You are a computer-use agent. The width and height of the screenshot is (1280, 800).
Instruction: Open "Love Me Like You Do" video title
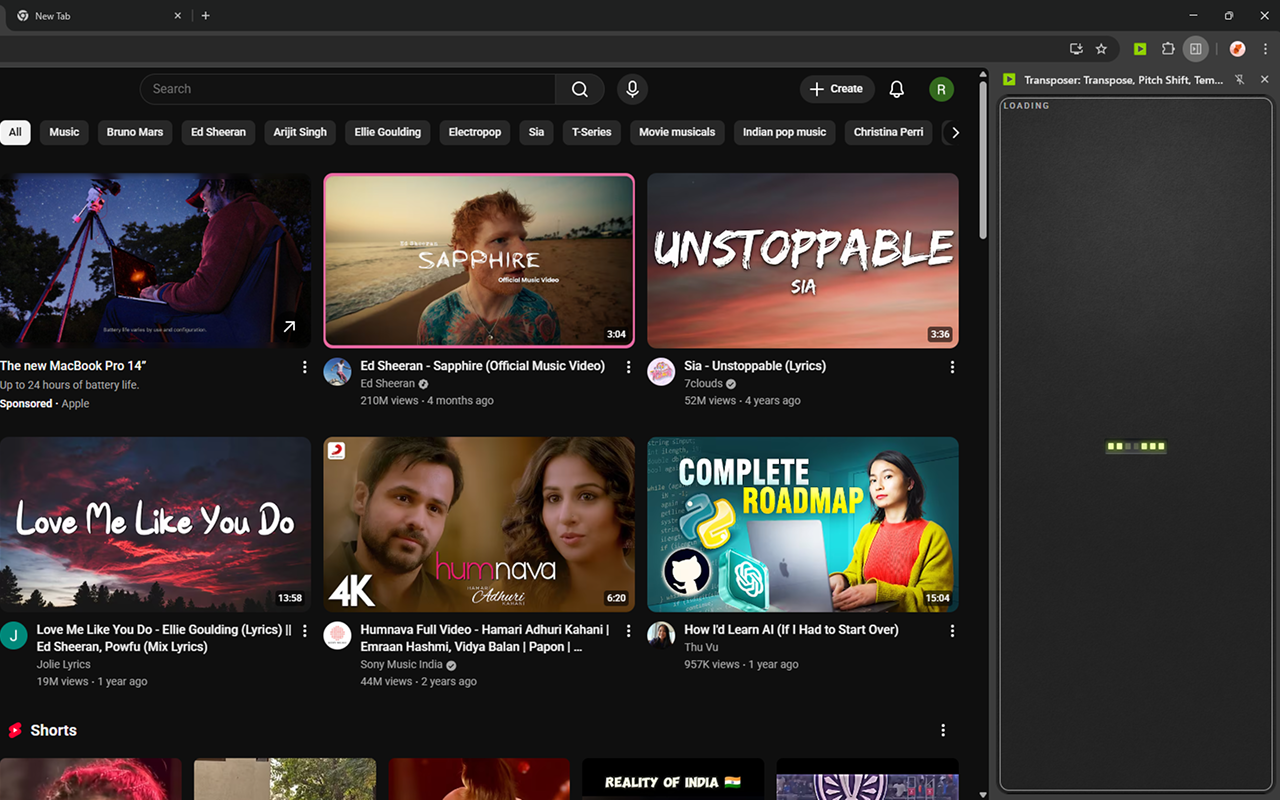coord(164,638)
